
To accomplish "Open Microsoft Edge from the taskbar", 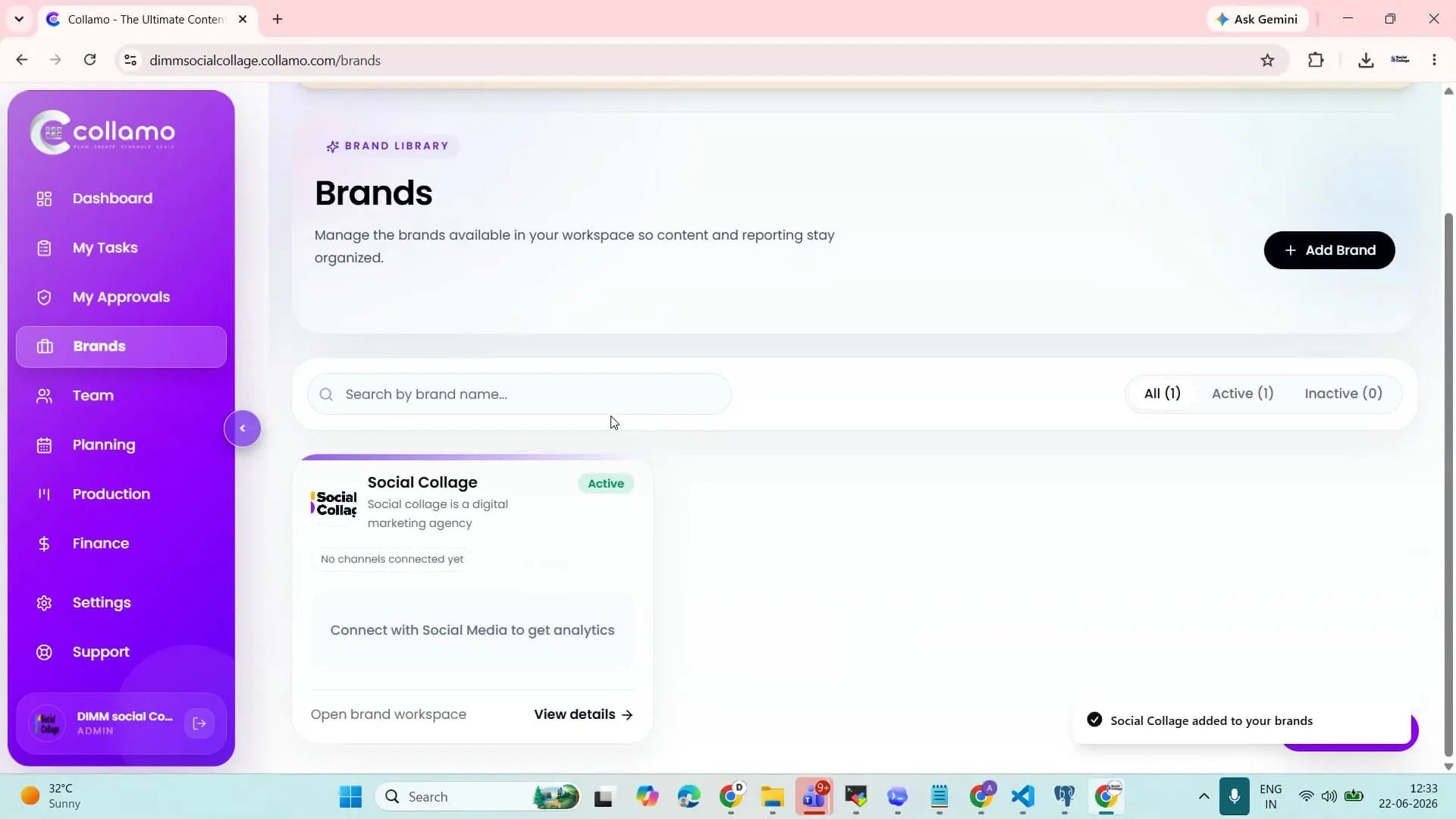I will tap(689, 797).
